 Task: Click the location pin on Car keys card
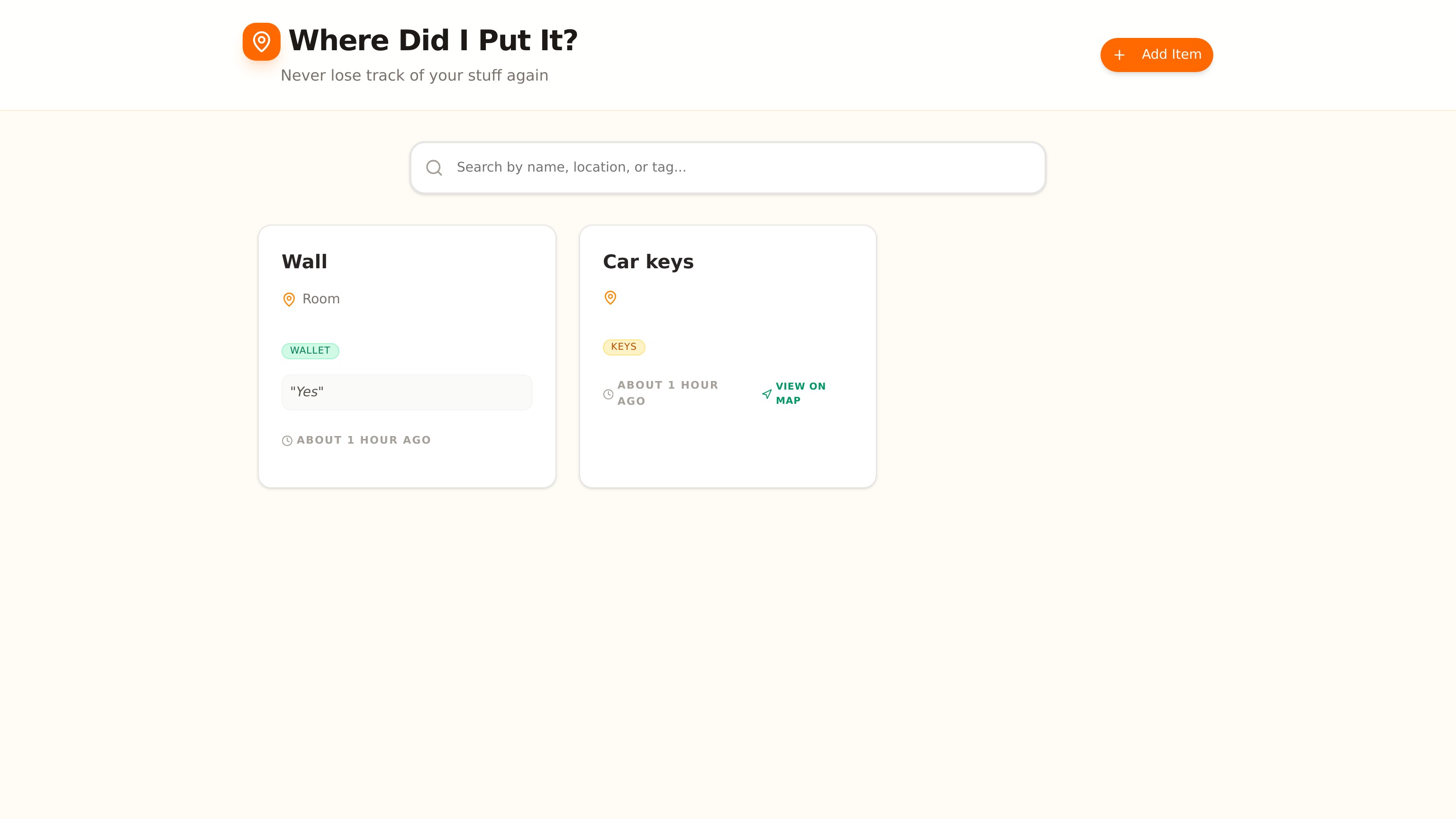610,297
